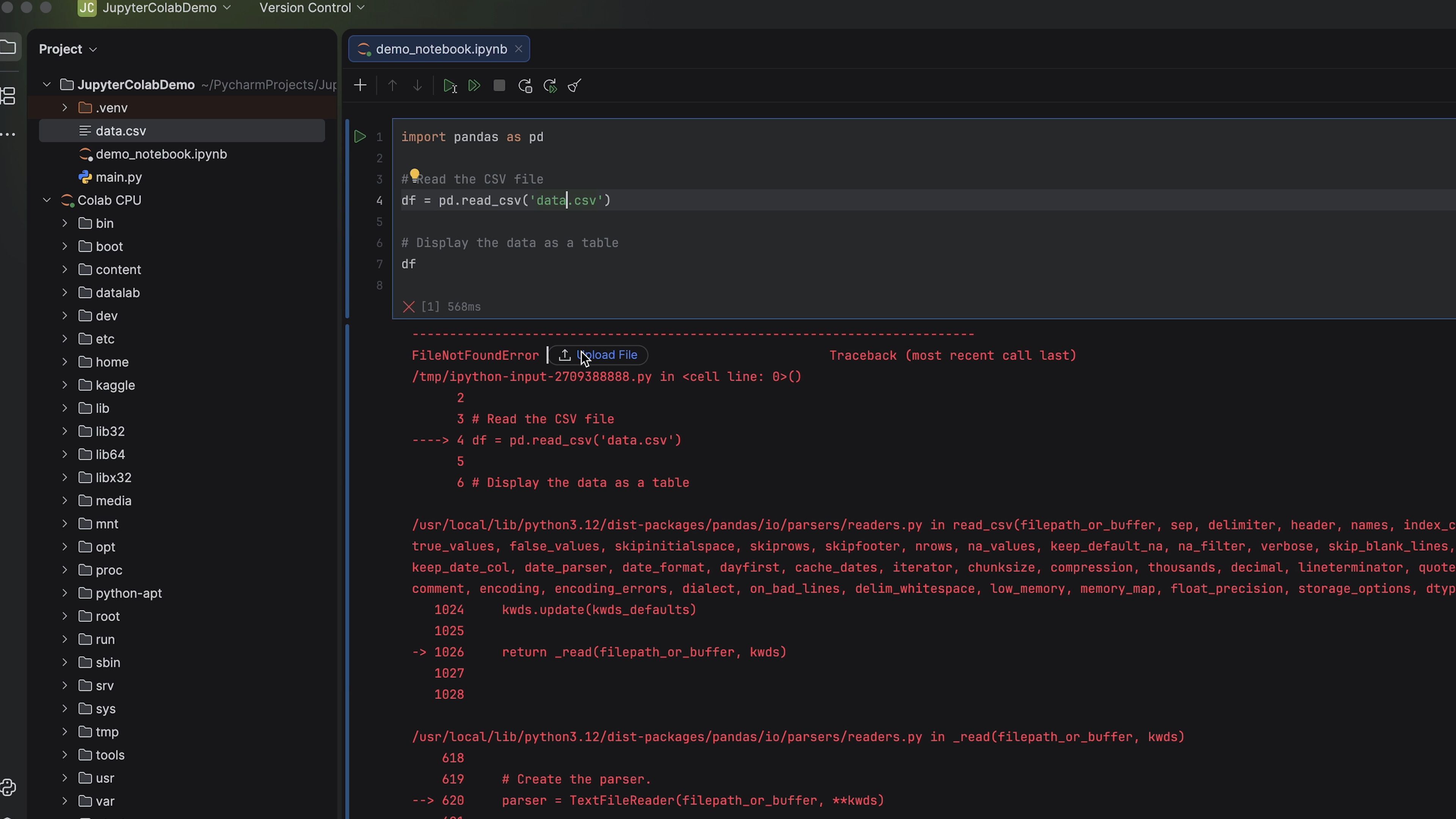This screenshot has width=1456, height=819.
Task: Select the root folder row
Action: (182, 616)
